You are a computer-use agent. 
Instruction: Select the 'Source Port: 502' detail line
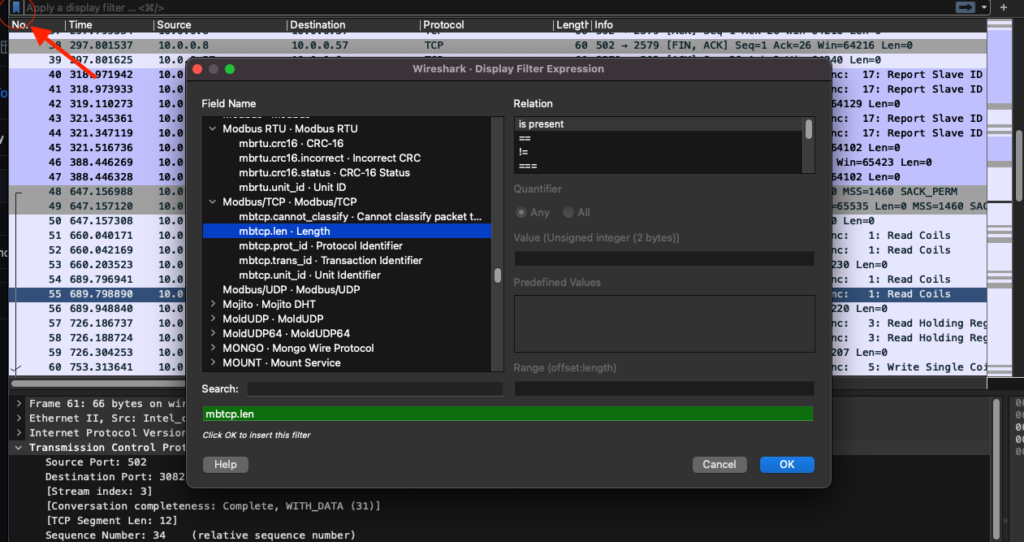coord(96,462)
